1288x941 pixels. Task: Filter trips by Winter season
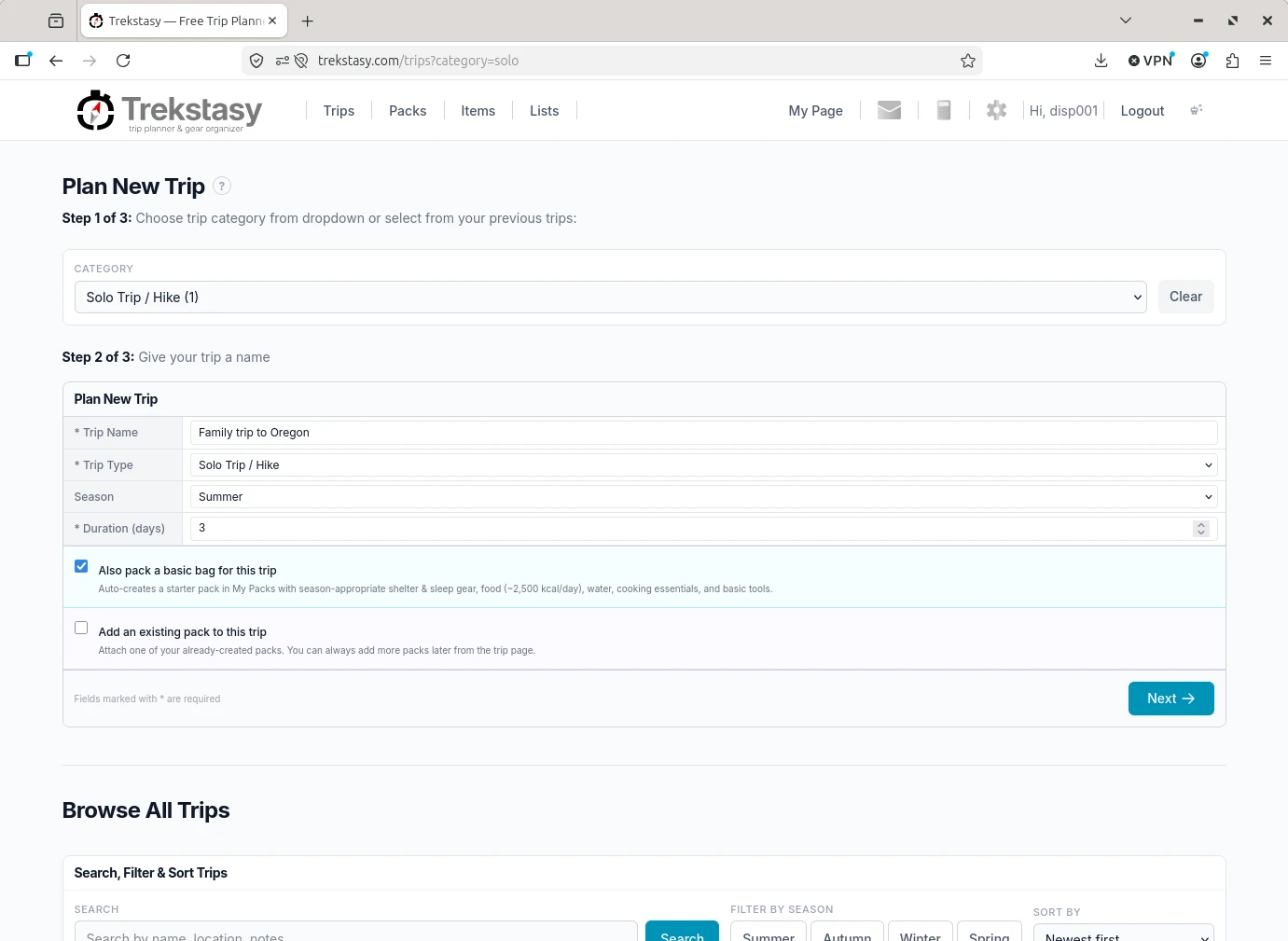pos(921,932)
